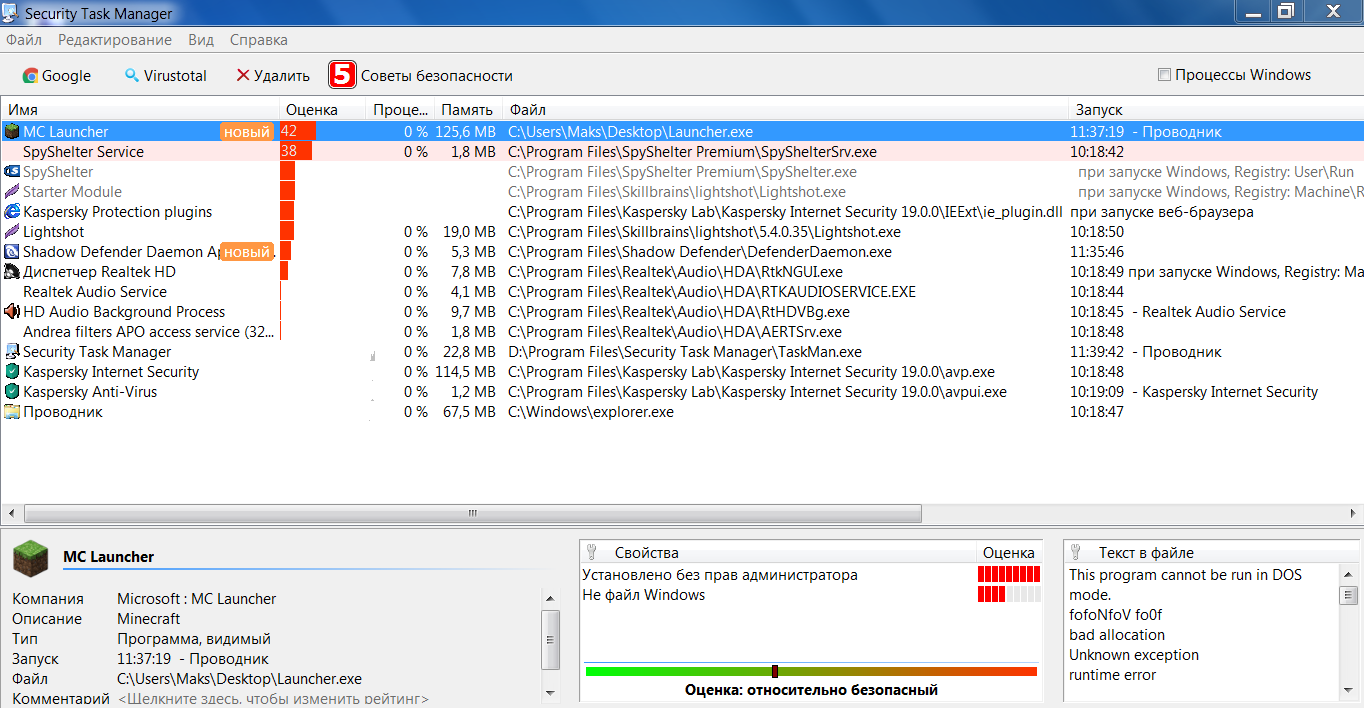Click the green-to-red rating gauge marker
This screenshot has height=708, width=1364.
[775, 671]
